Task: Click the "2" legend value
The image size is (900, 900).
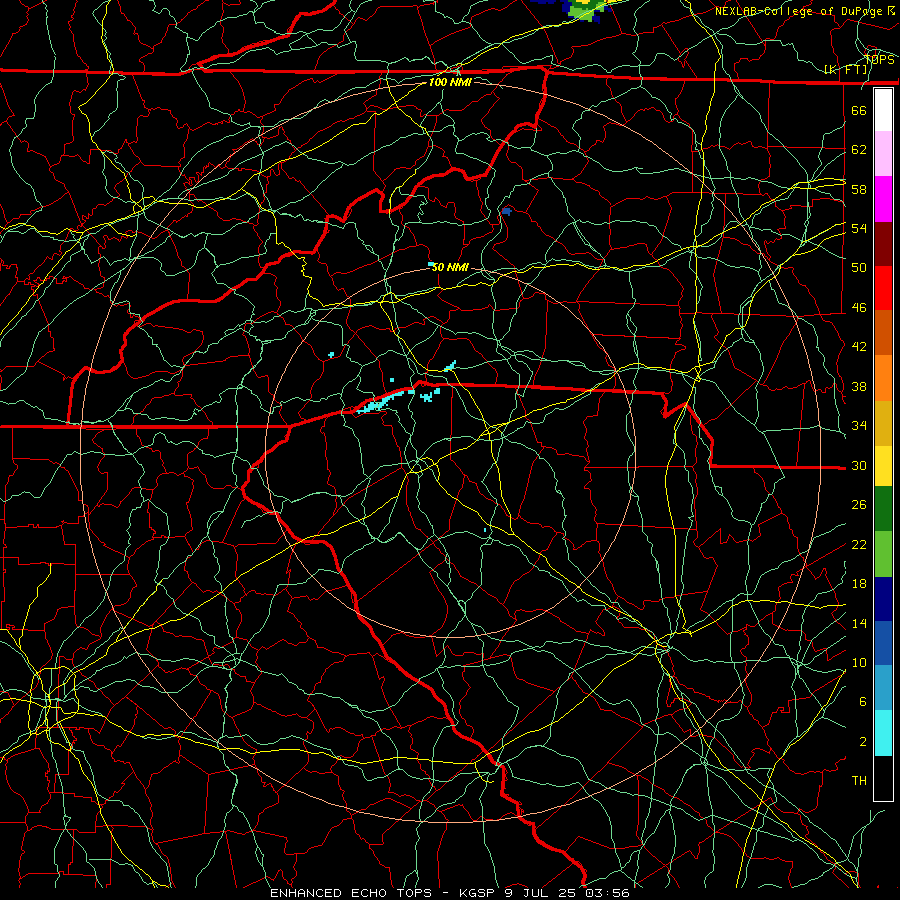Action: click(863, 742)
